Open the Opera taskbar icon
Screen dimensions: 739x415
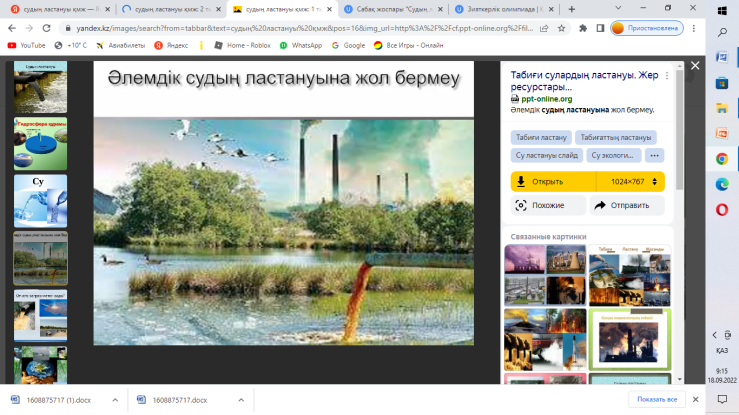point(722,210)
